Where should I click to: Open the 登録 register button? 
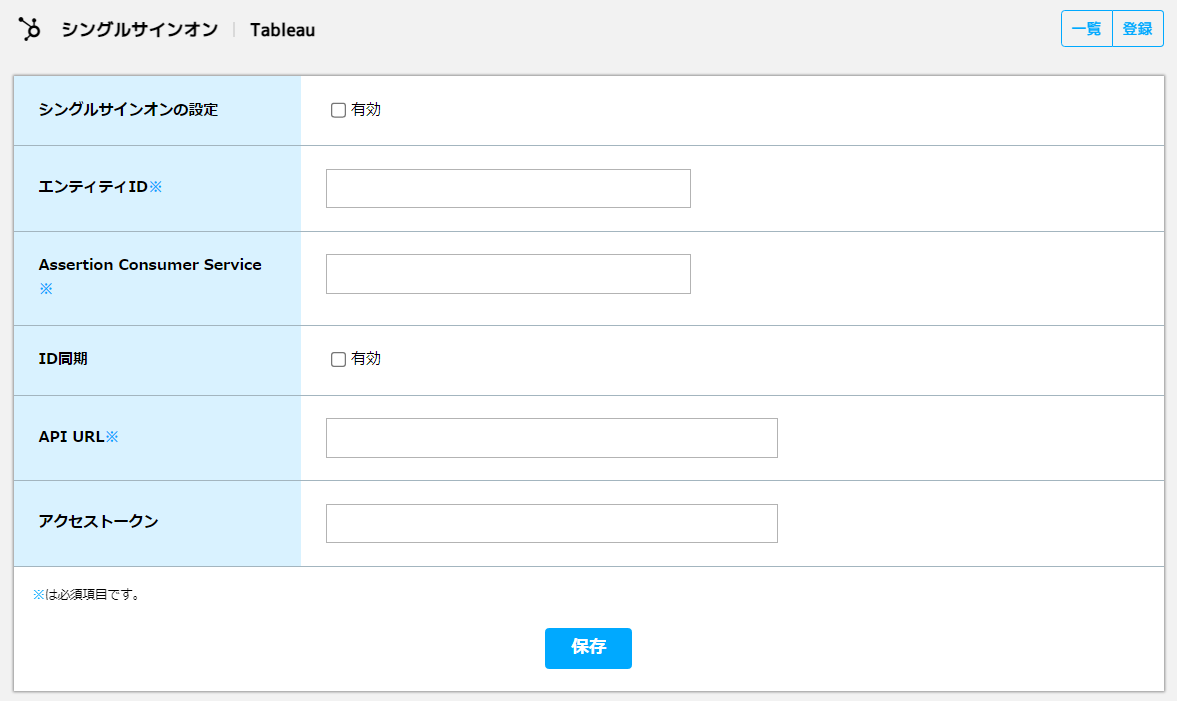pyautogui.click(x=1137, y=29)
